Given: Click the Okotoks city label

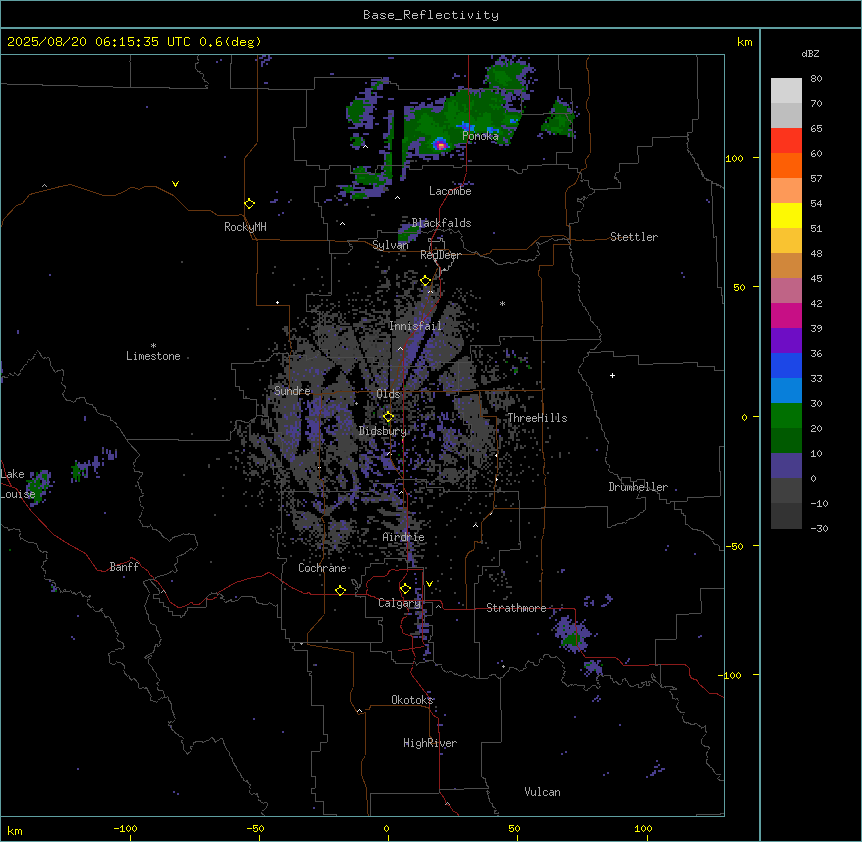Looking at the screenshot, I should click(x=412, y=700).
